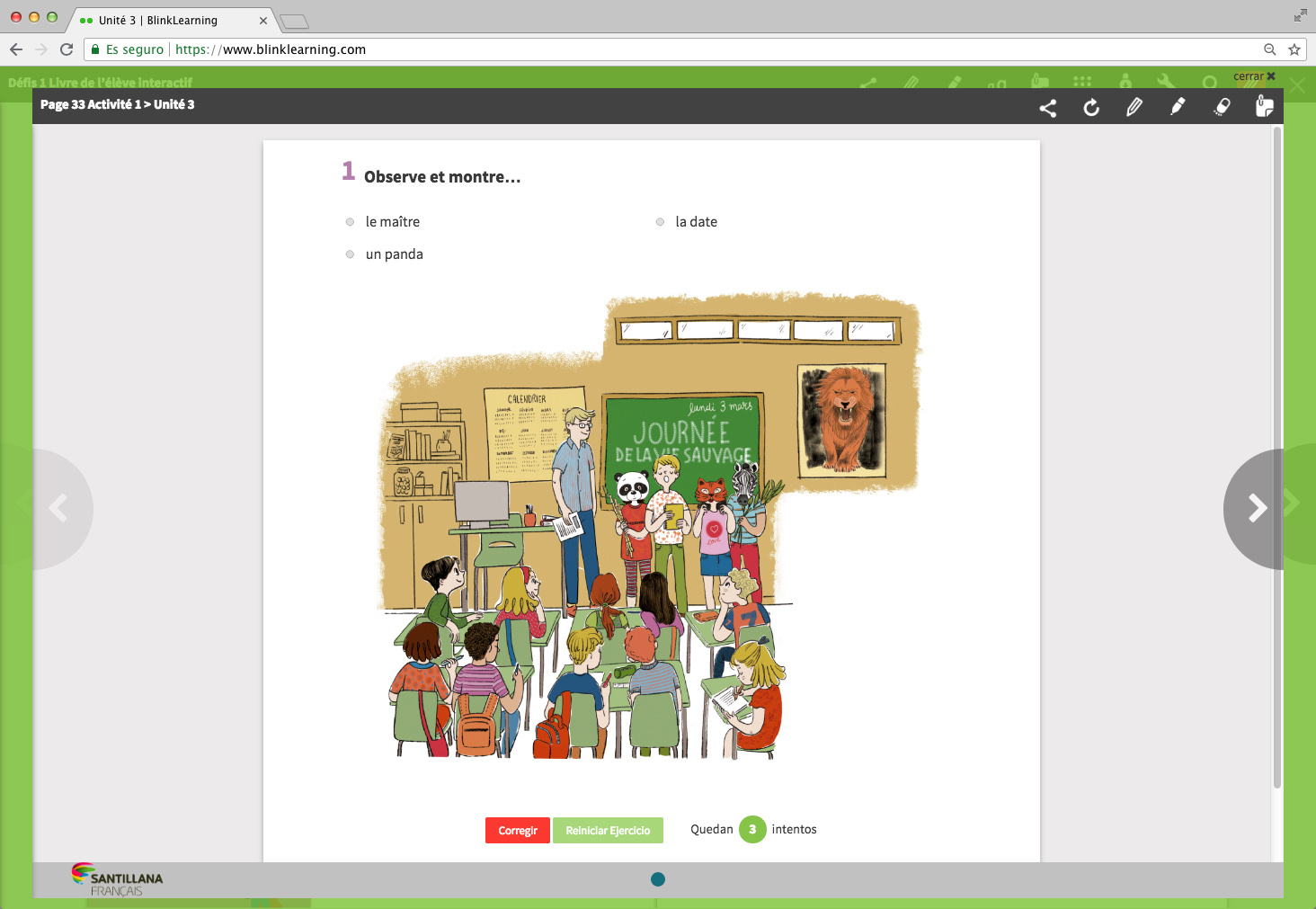Open the sticky note with paperclip tool
This screenshot has height=909, width=1316.
[1265, 106]
